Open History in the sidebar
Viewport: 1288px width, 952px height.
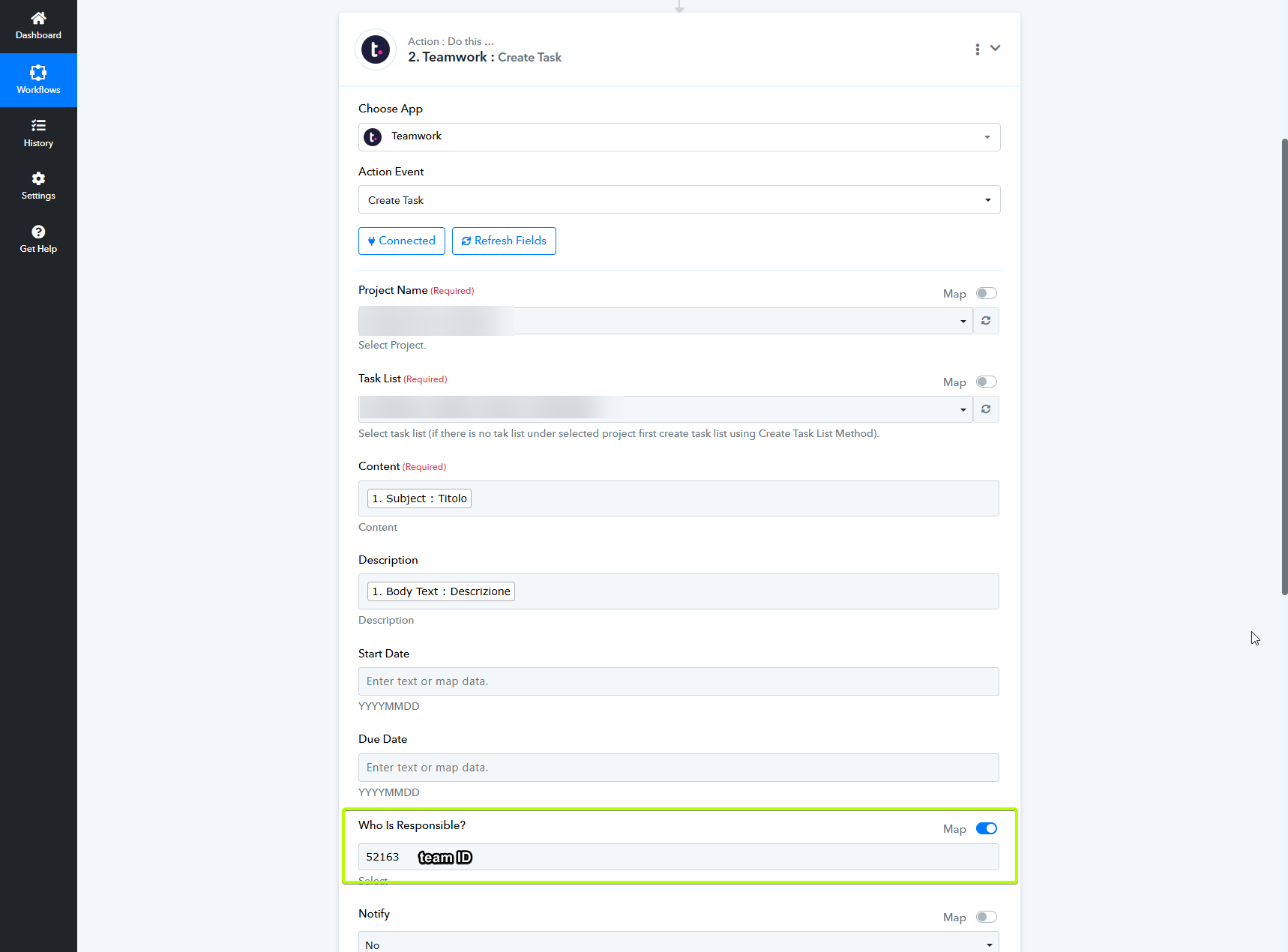tap(38, 133)
